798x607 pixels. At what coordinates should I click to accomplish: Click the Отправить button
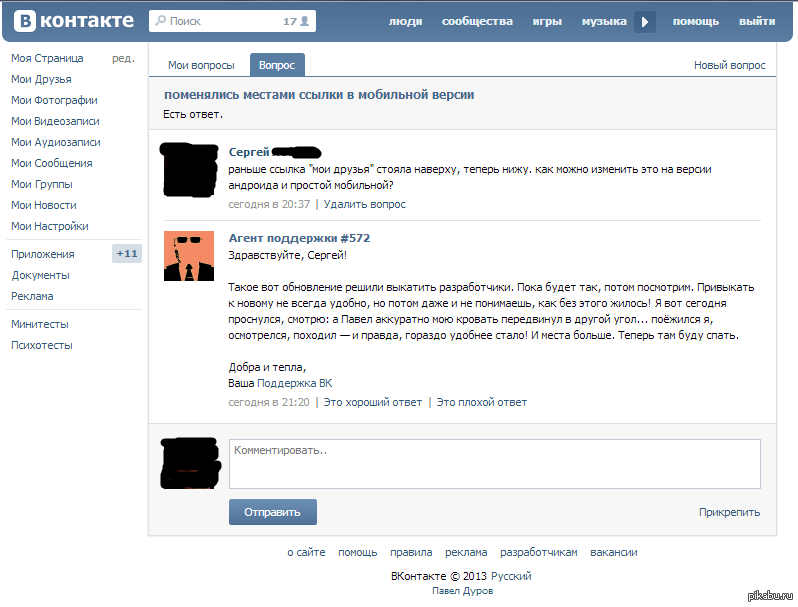coord(273,512)
